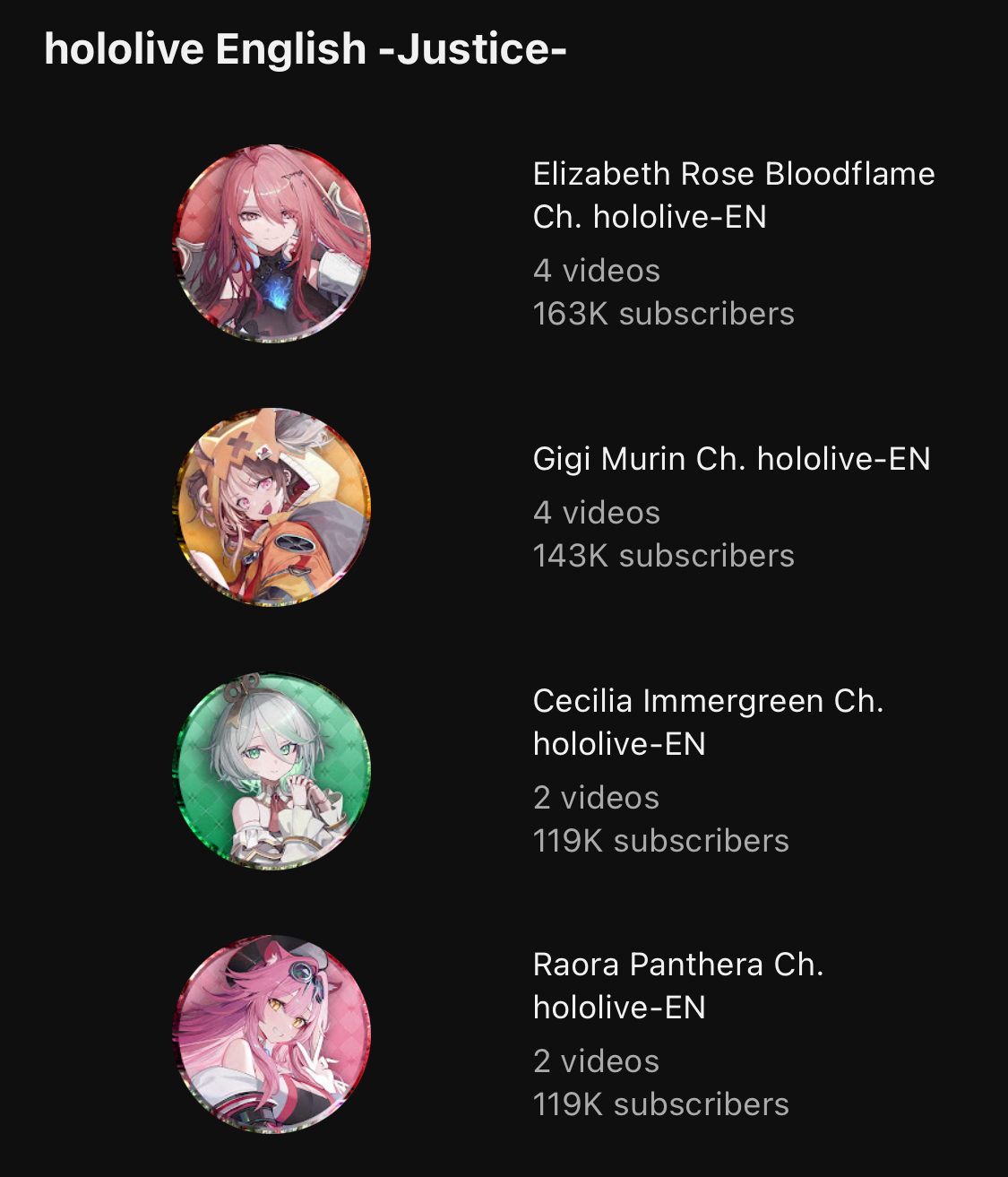Click Raora's 2 videos label
The height and width of the screenshot is (1177, 1008).
596,1061
